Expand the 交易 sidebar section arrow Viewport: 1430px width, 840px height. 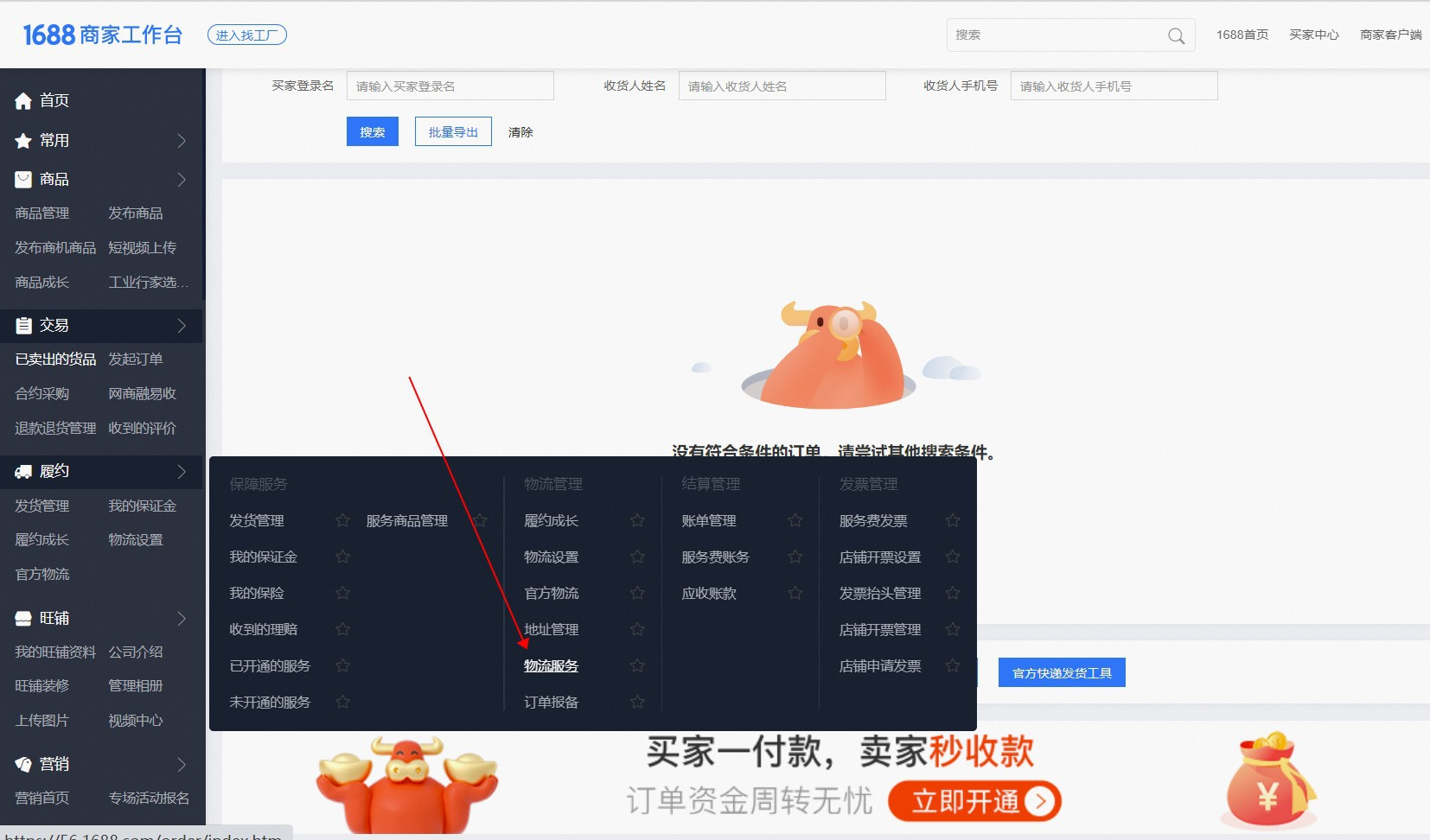182,326
